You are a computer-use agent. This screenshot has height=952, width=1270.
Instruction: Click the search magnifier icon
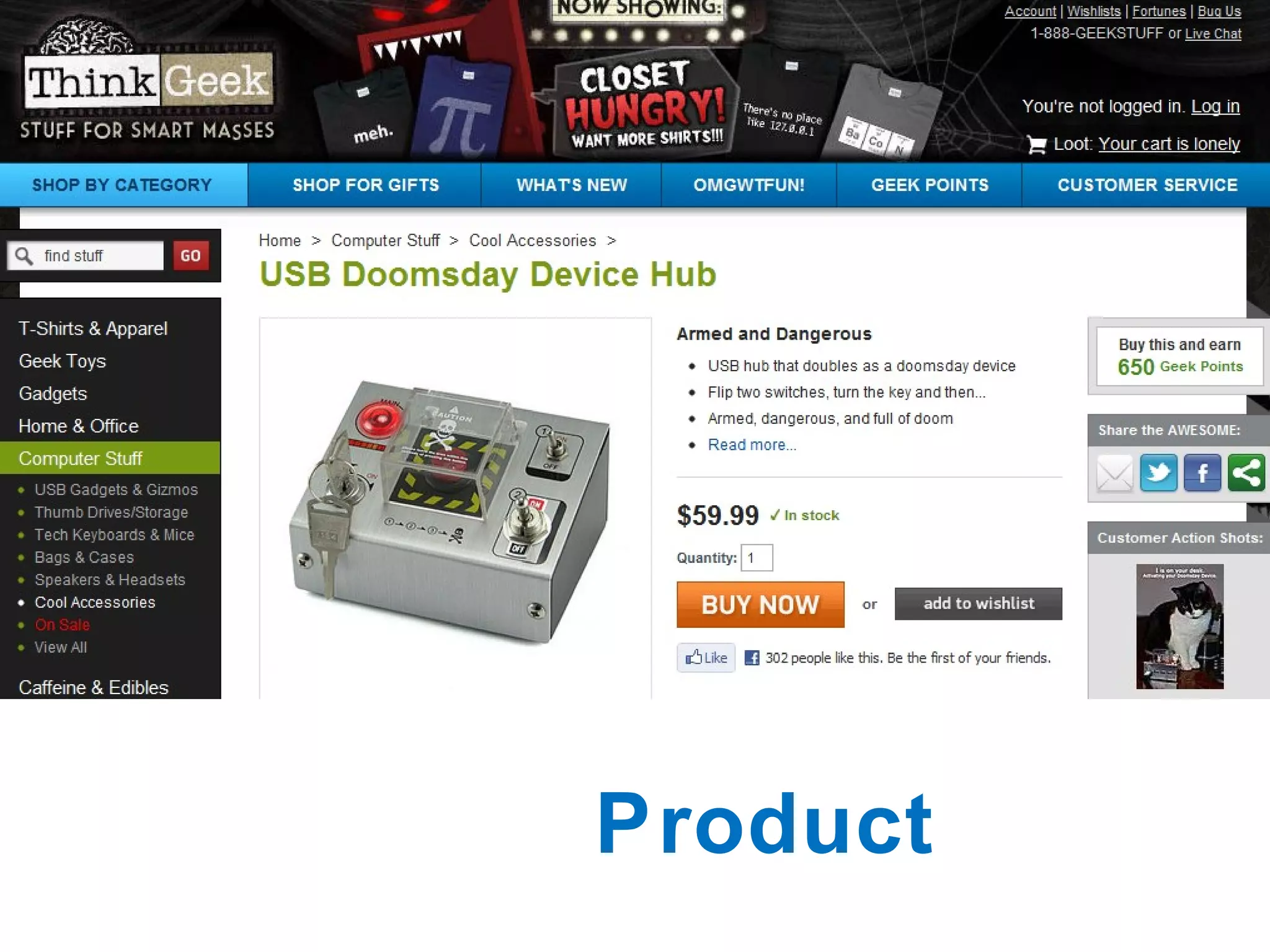[24, 256]
